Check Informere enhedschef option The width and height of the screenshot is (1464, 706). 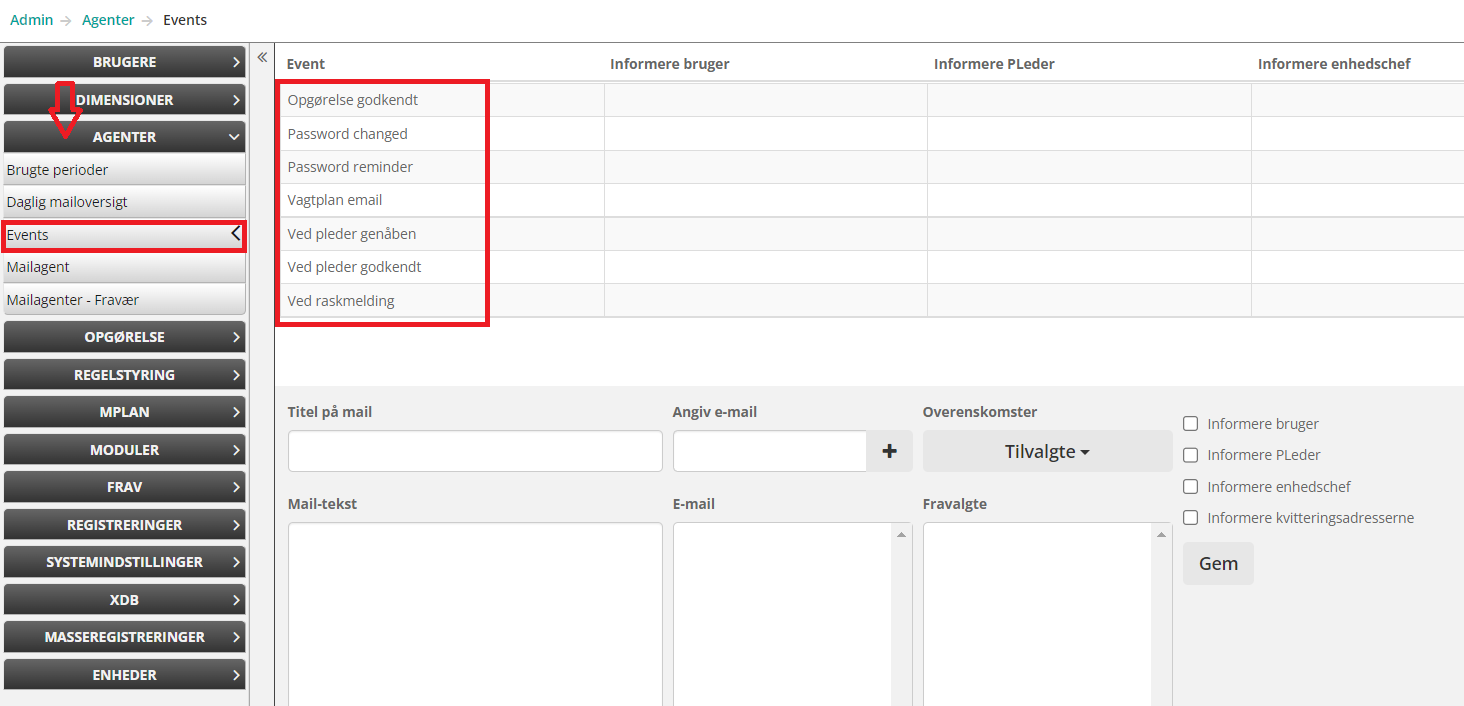[x=1190, y=487]
